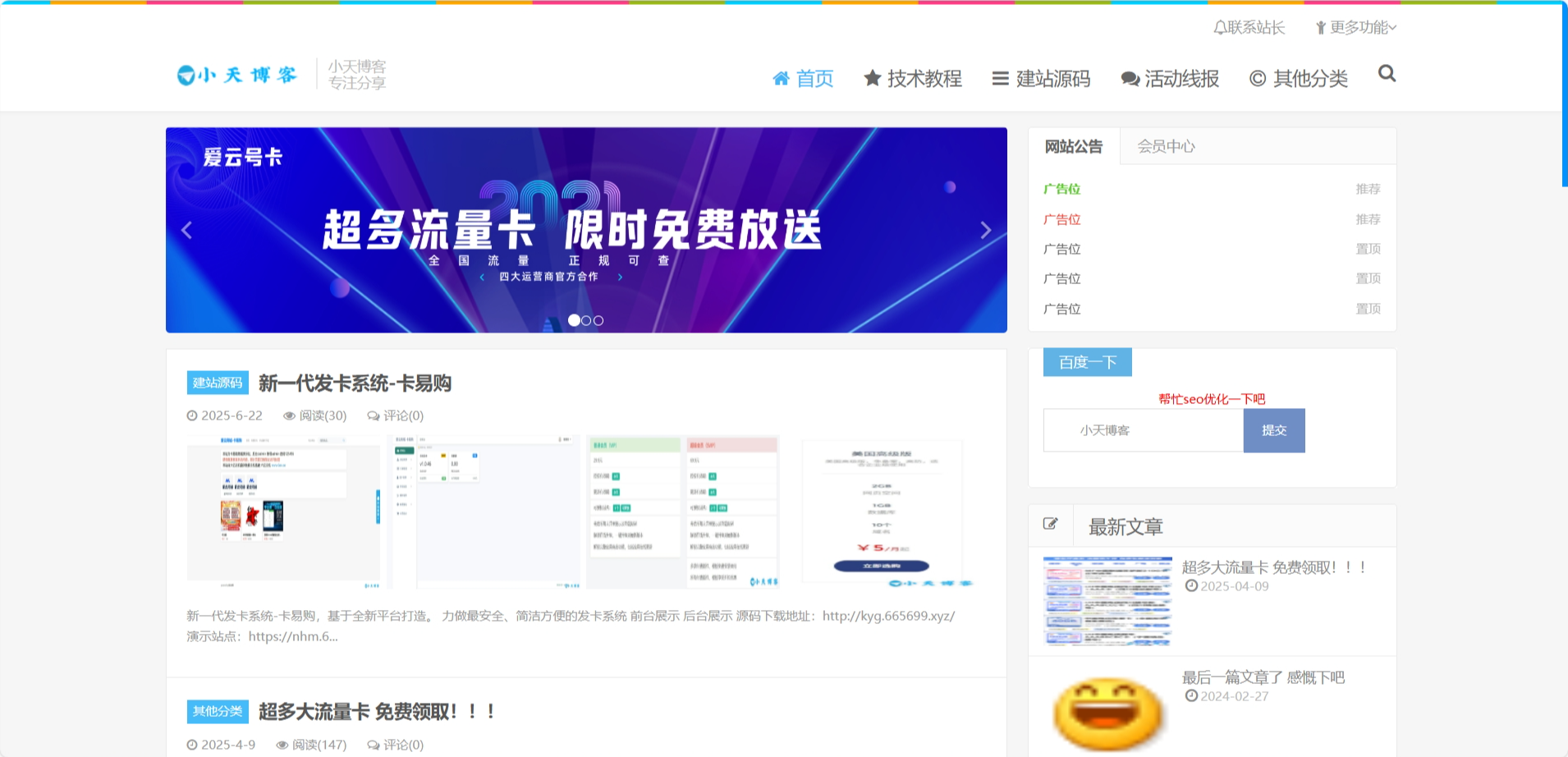Click the first green 推荐 广告位 entry

1061,189
